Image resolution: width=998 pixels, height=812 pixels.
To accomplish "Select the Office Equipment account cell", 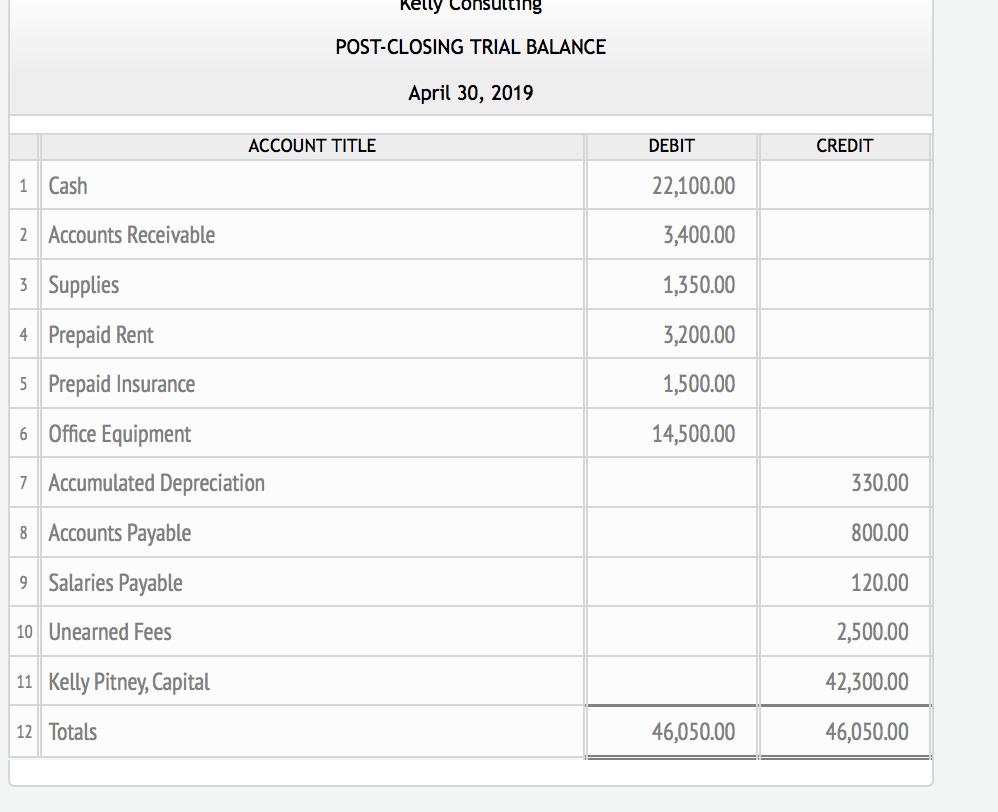I will point(312,434).
